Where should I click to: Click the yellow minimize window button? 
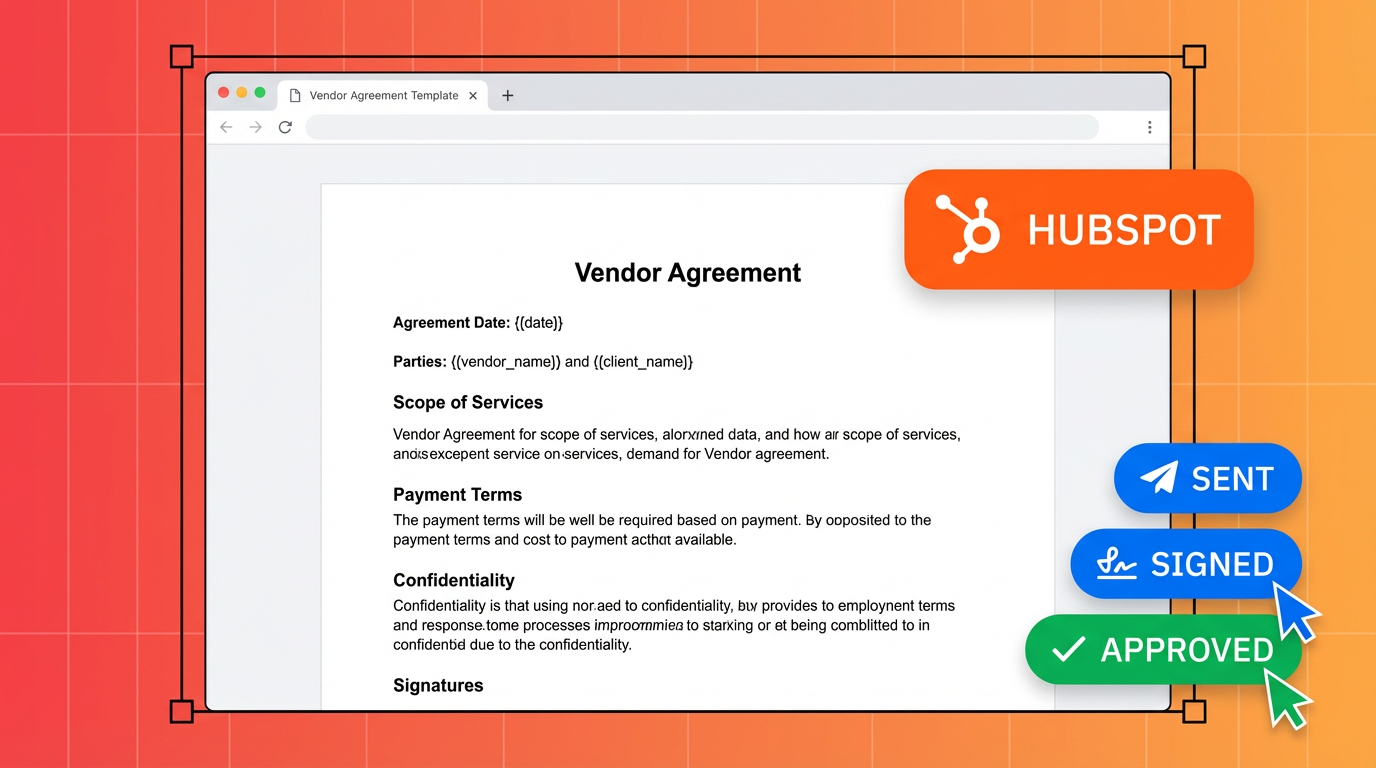click(241, 93)
